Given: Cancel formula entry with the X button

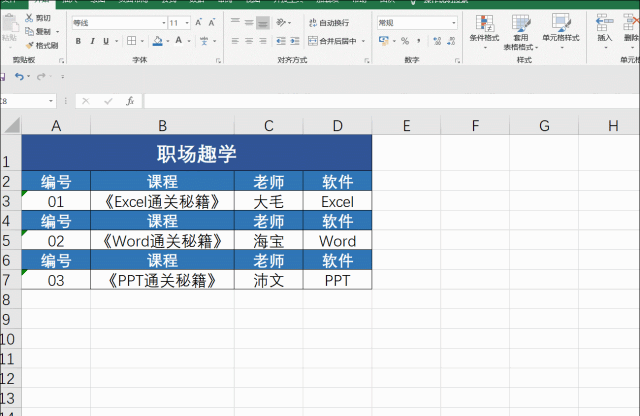Looking at the screenshot, I should 86,101.
